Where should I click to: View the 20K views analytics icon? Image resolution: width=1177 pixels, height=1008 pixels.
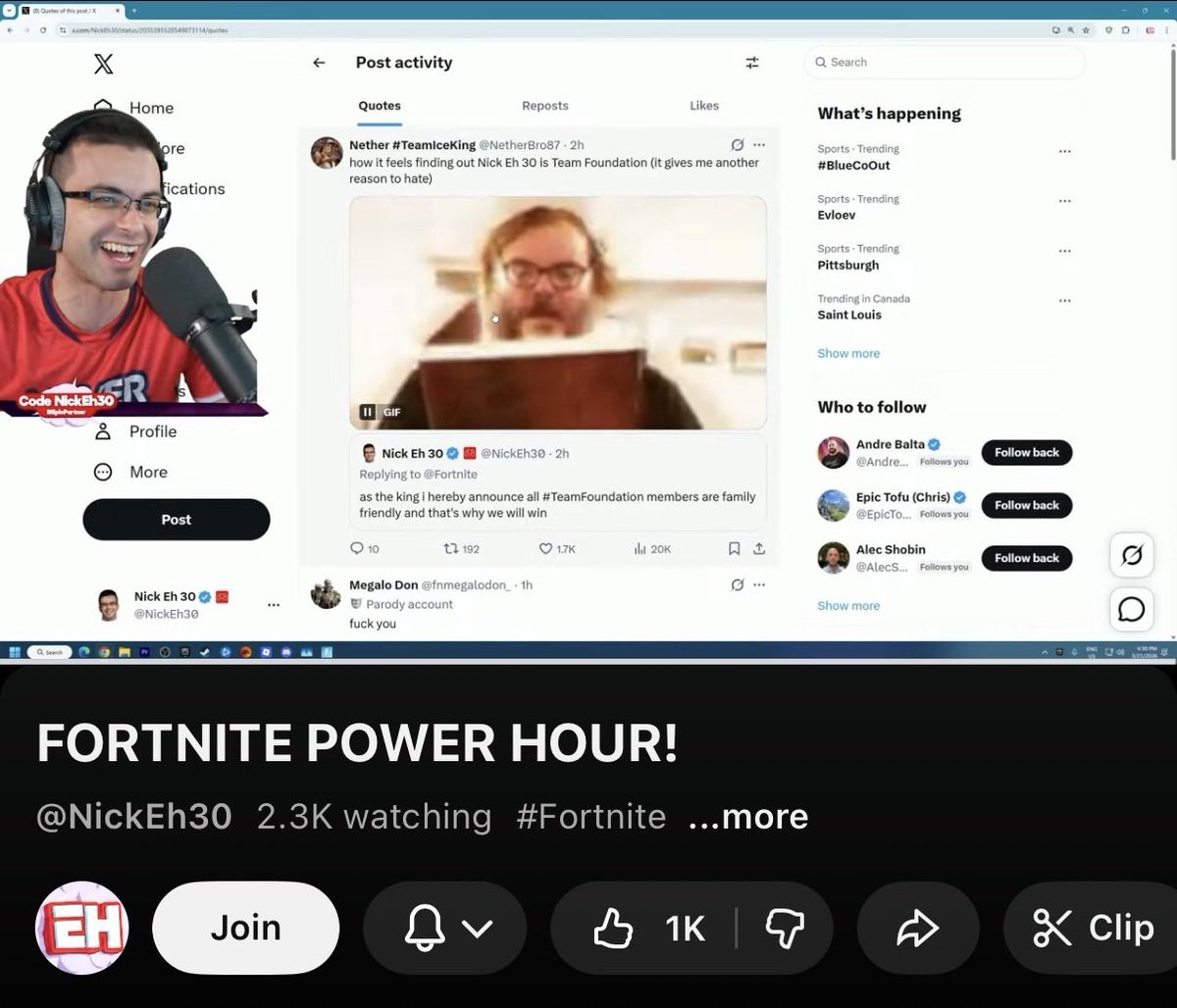(640, 549)
